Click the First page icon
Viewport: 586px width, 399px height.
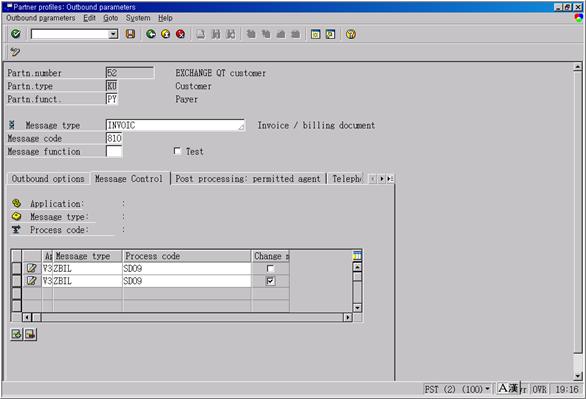point(251,34)
